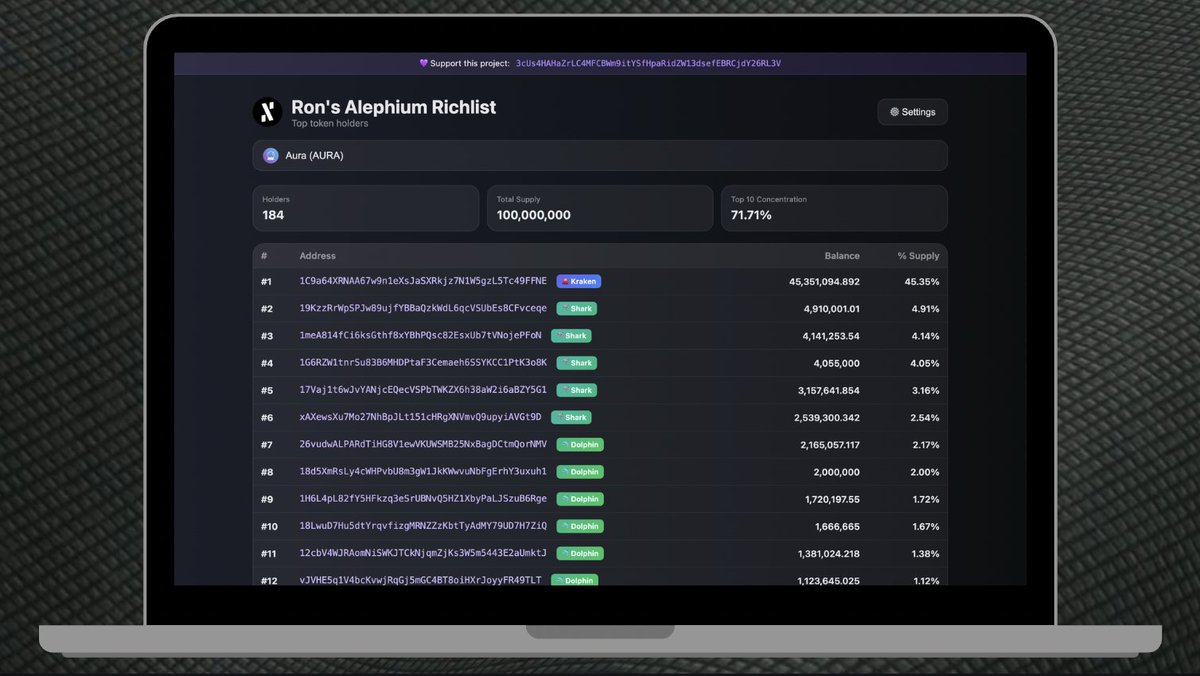Image resolution: width=1200 pixels, height=676 pixels.
Task: Open address starting with 26vudwALPARdTiHG8
Action: [423, 444]
